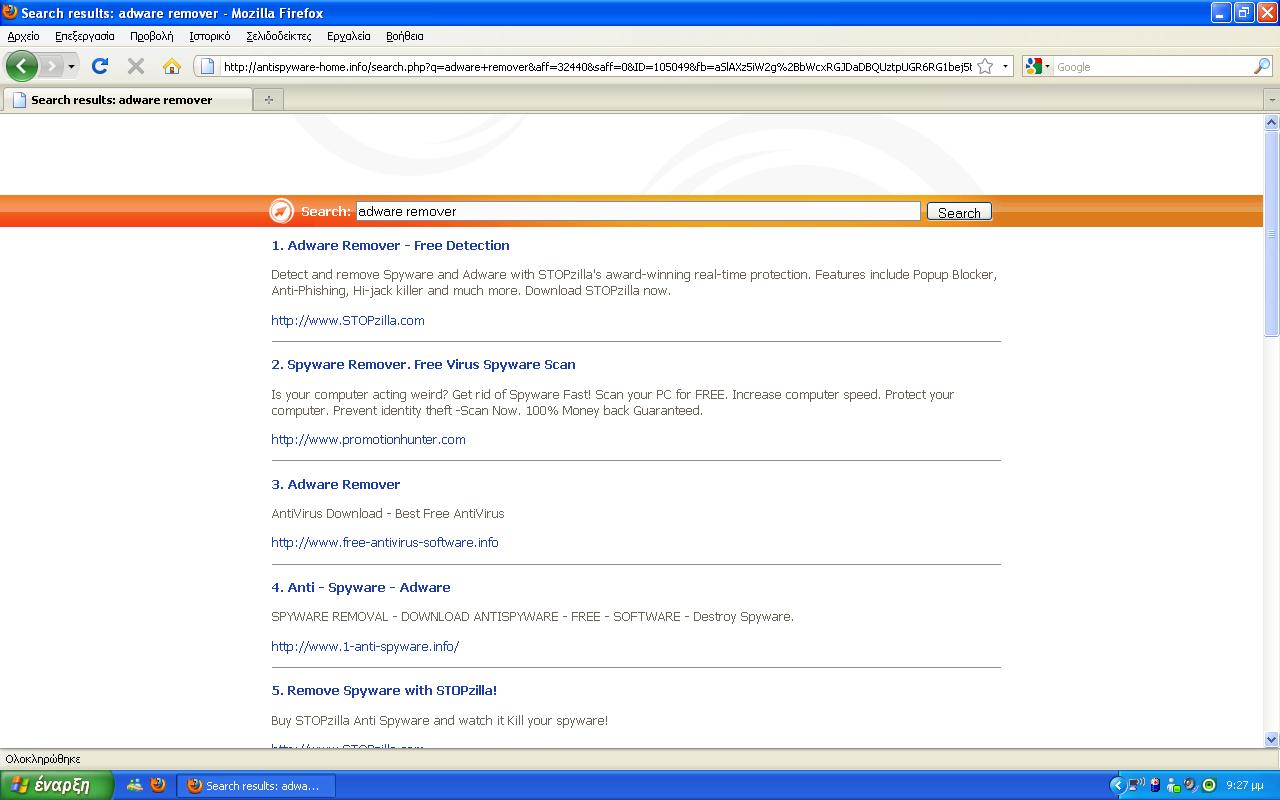Screen dimensions: 1280x800
Task: Launch MSN Messenger from quick launch
Action: pyautogui.click(x=135, y=785)
